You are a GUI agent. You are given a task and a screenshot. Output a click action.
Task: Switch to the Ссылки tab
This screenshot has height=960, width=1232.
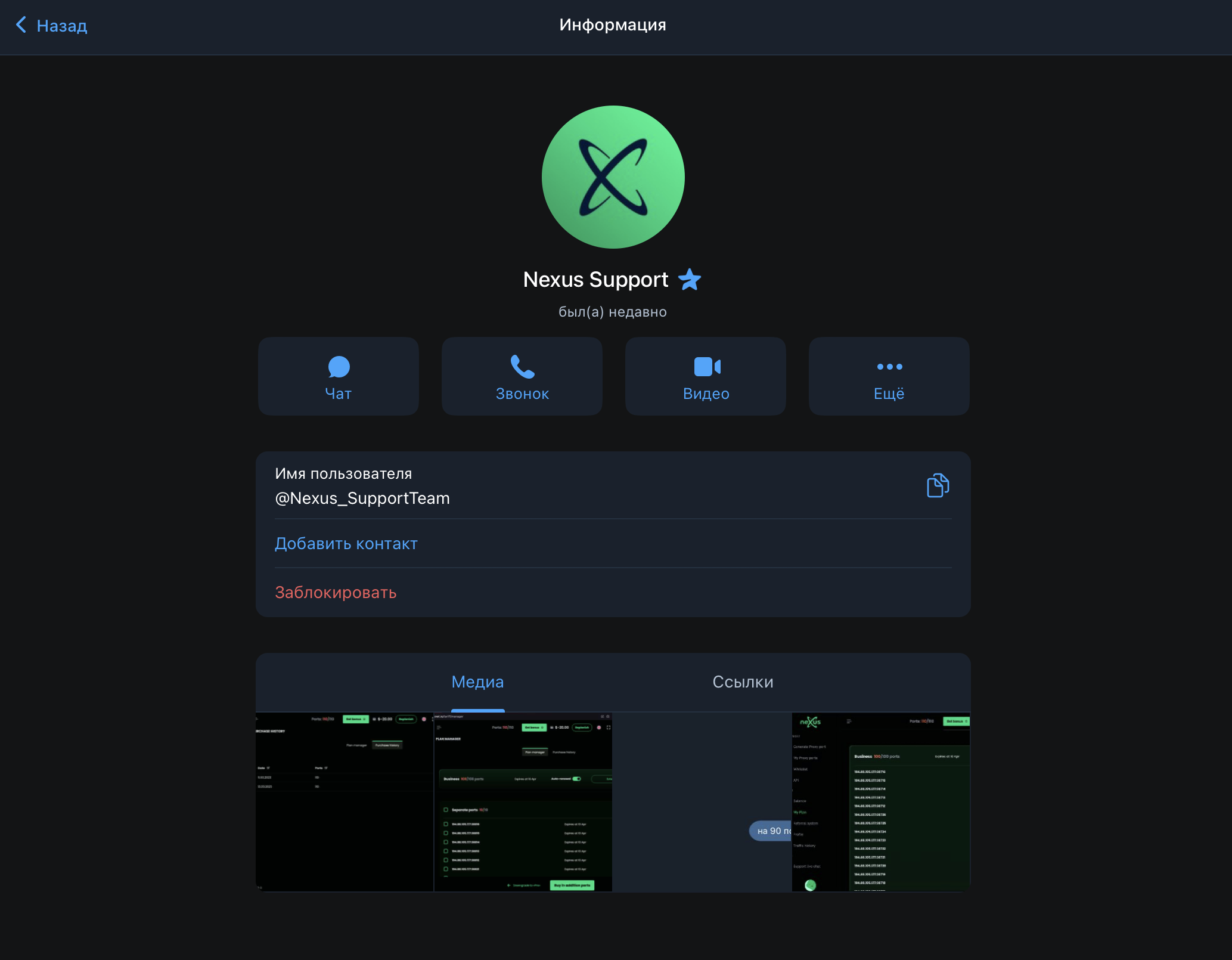click(743, 682)
